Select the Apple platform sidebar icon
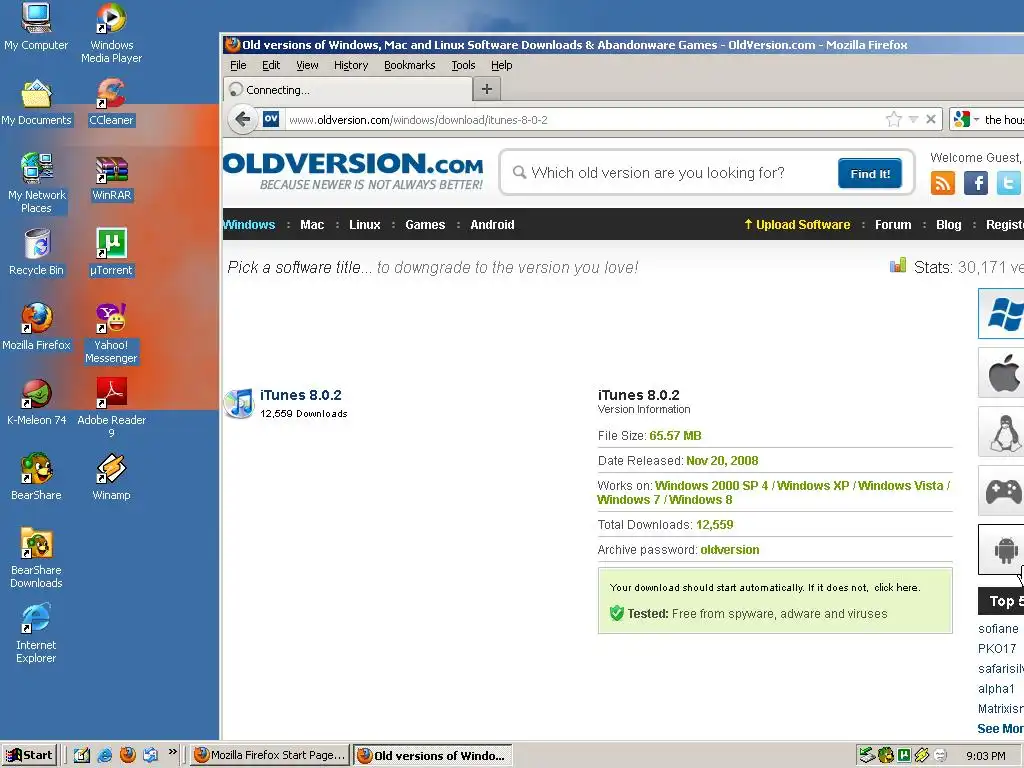This screenshot has width=1024, height=768. click(1002, 373)
